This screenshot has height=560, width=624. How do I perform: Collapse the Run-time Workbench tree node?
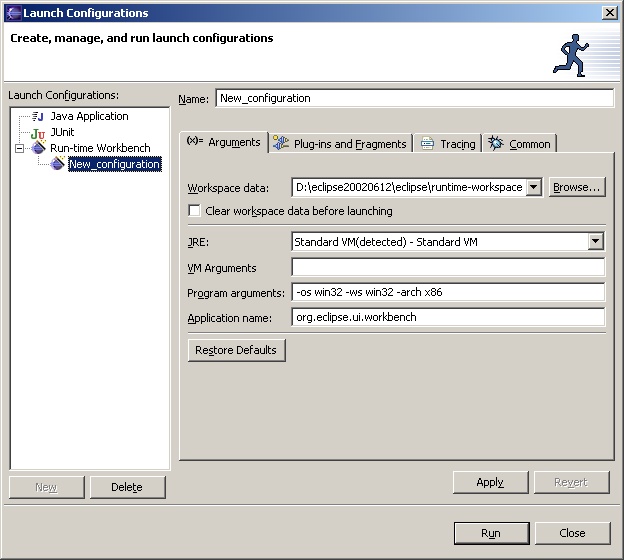19,148
